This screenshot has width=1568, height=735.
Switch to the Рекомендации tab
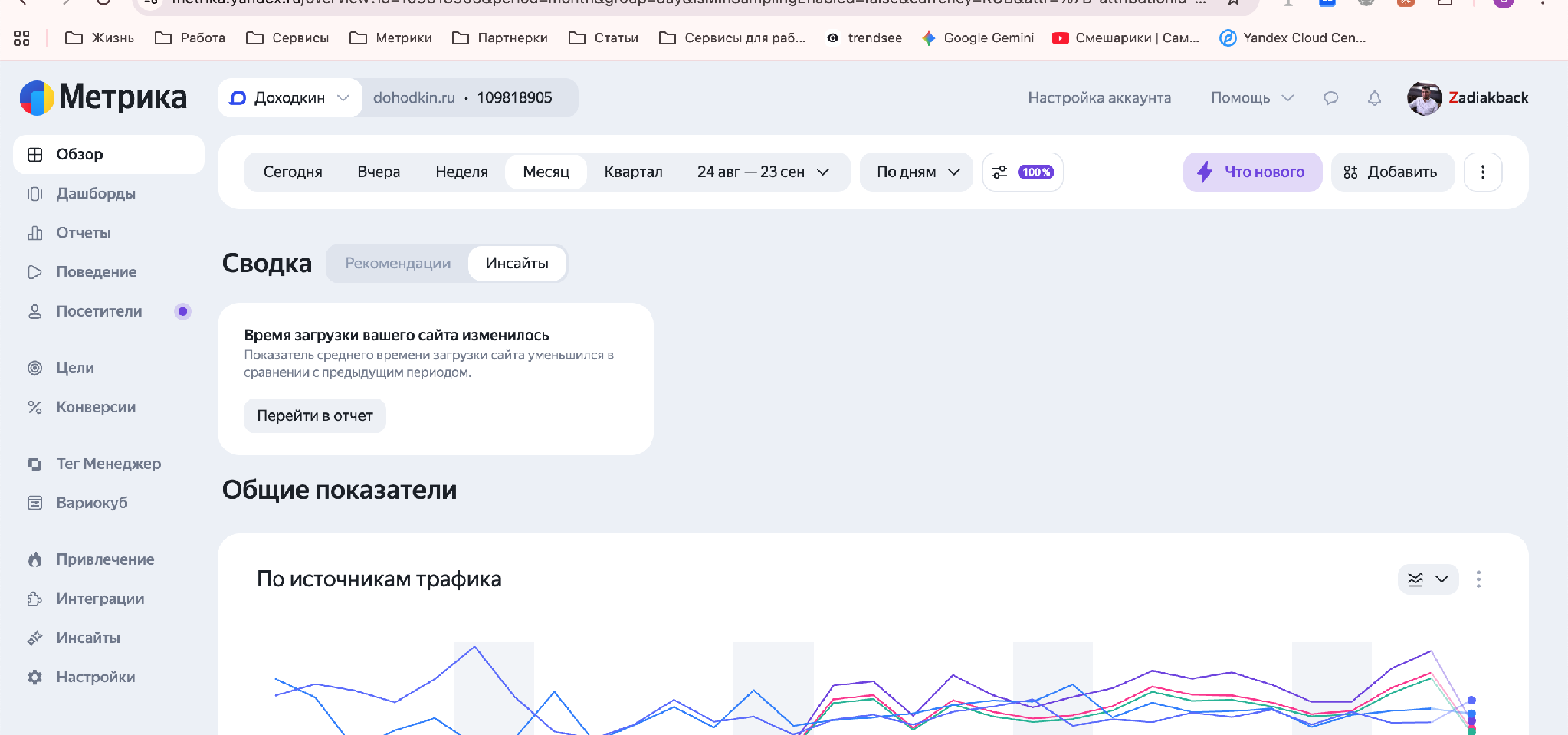(x=398, y=264)
